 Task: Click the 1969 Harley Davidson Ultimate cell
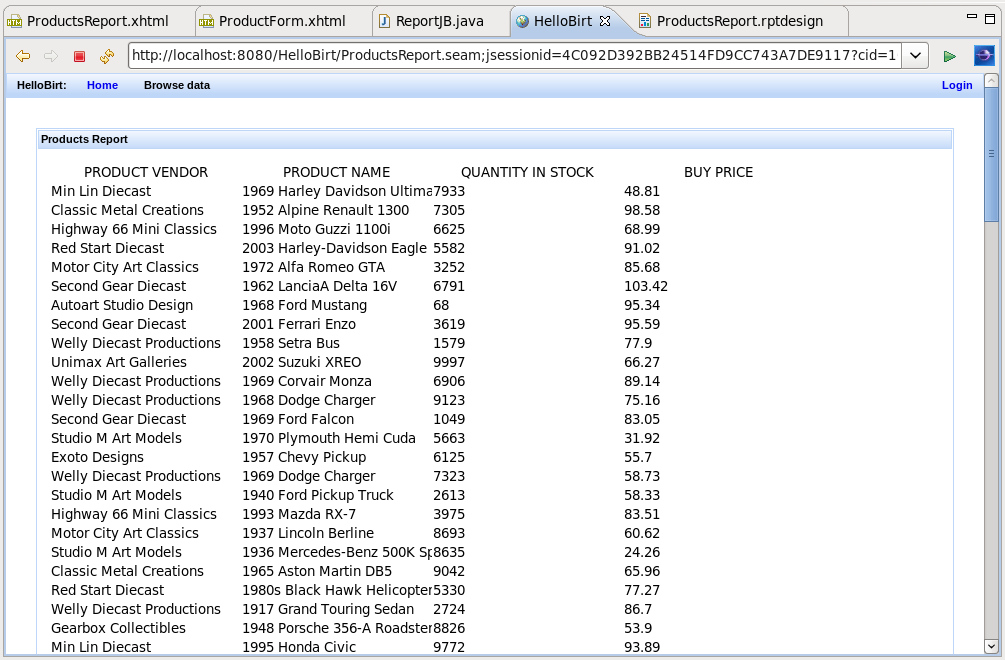tap(336, 192)
